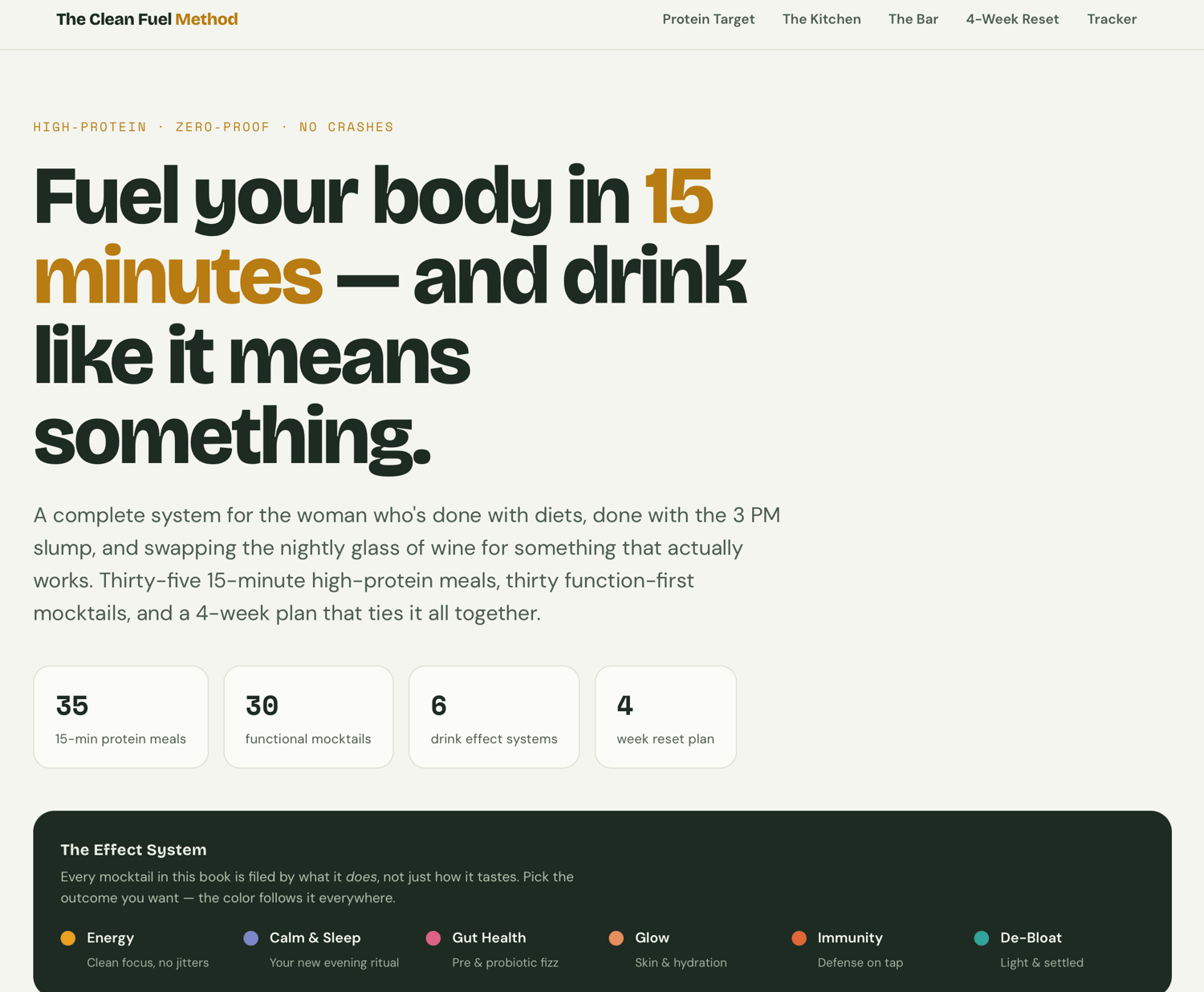Open the Protein Target nav link
Screen dimensions: 1204x992
(708, 19)
